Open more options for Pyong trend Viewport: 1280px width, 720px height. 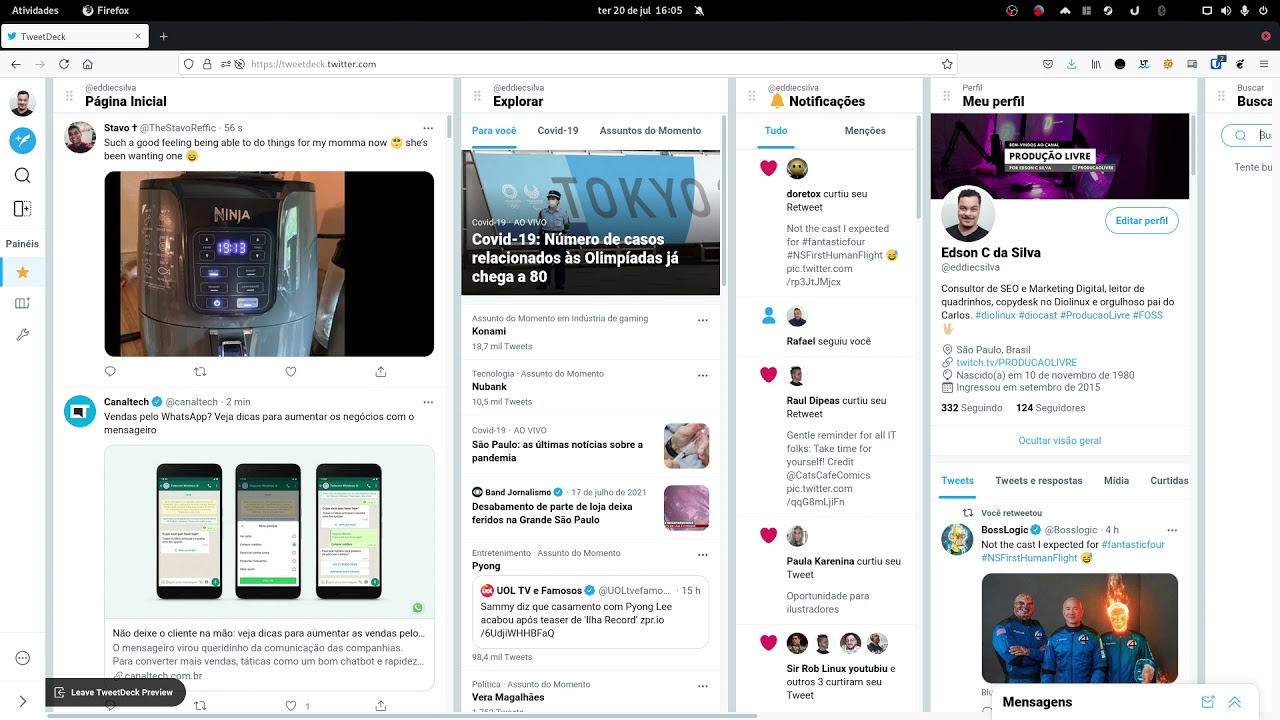click(703, 554)
